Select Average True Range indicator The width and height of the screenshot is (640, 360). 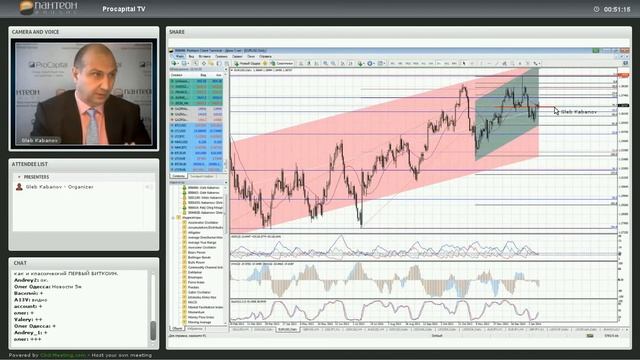(202, 242)
